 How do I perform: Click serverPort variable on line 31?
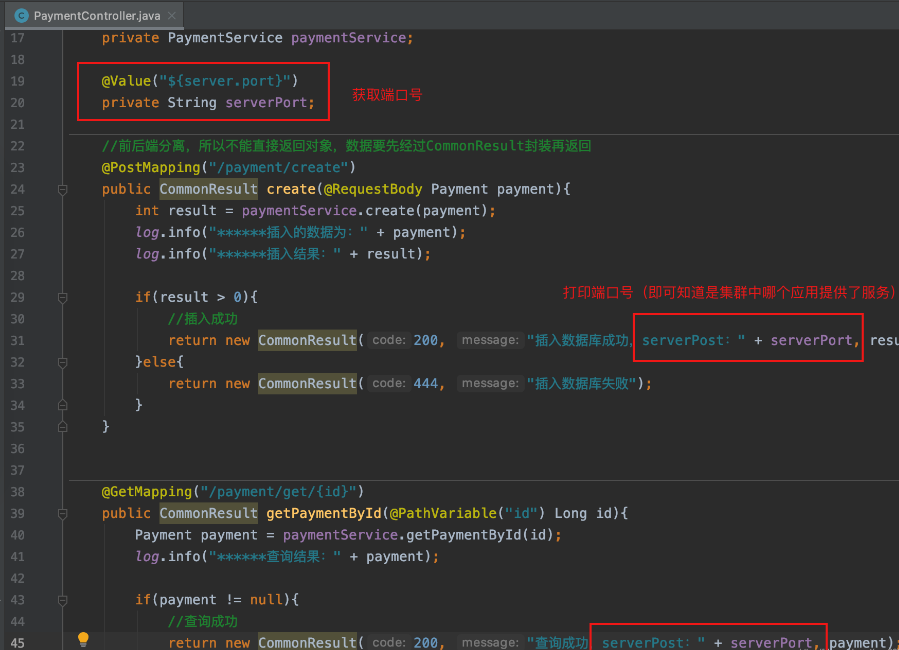pyautogui.click(x=811, y=340)
